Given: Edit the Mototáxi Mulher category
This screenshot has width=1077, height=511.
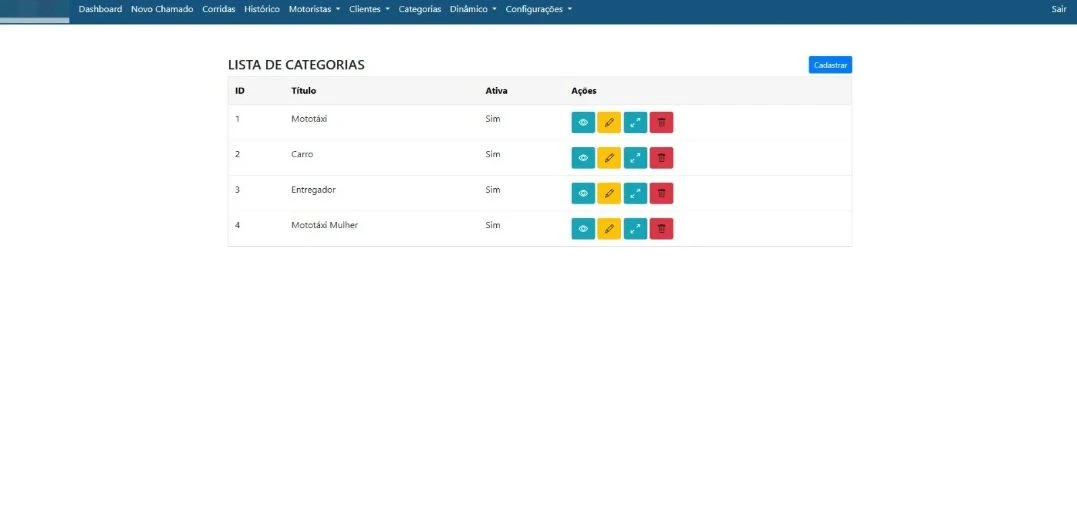Looking at the screenshot, I should [x=609, y=229].
